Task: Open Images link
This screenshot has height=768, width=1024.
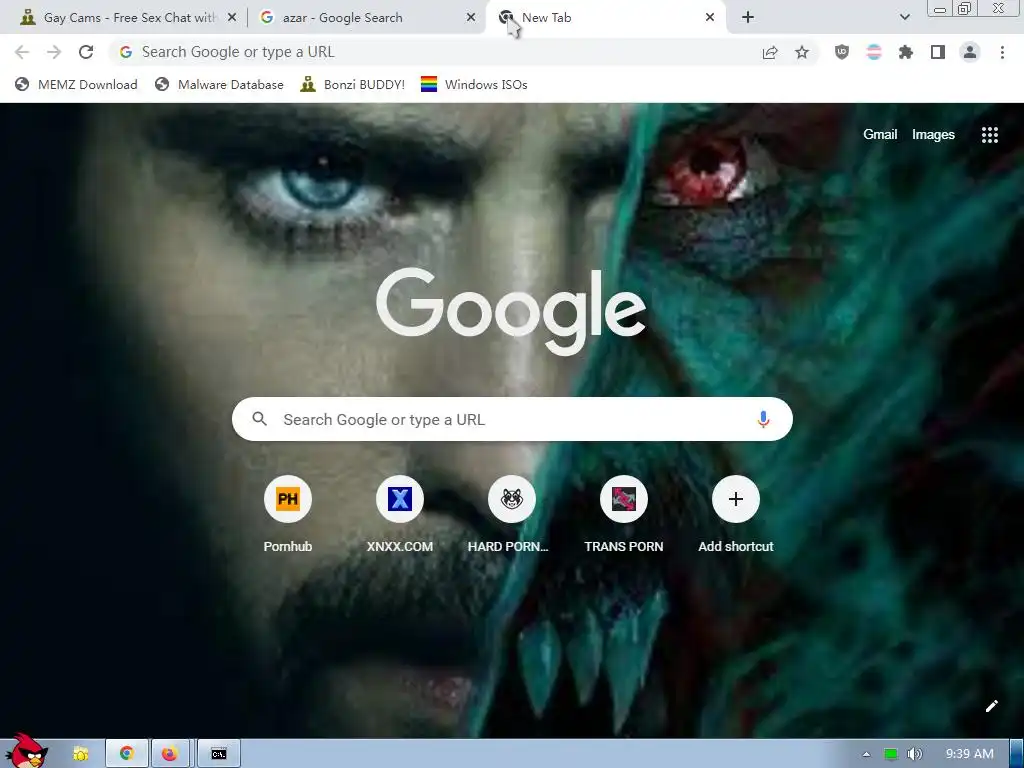Action: coord(933,135)
